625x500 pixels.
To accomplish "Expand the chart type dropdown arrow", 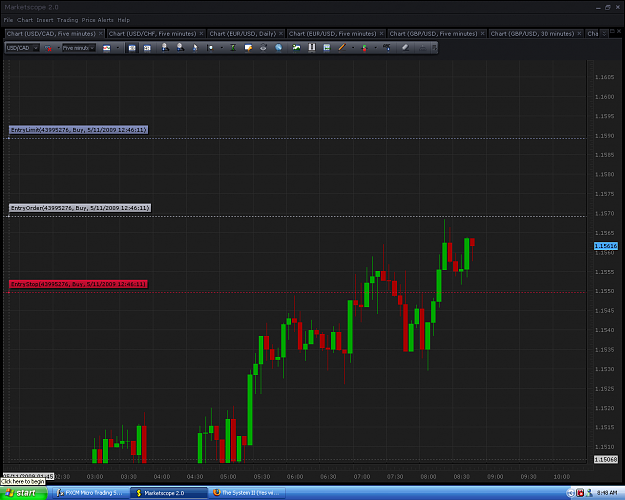I will (118, 48).
